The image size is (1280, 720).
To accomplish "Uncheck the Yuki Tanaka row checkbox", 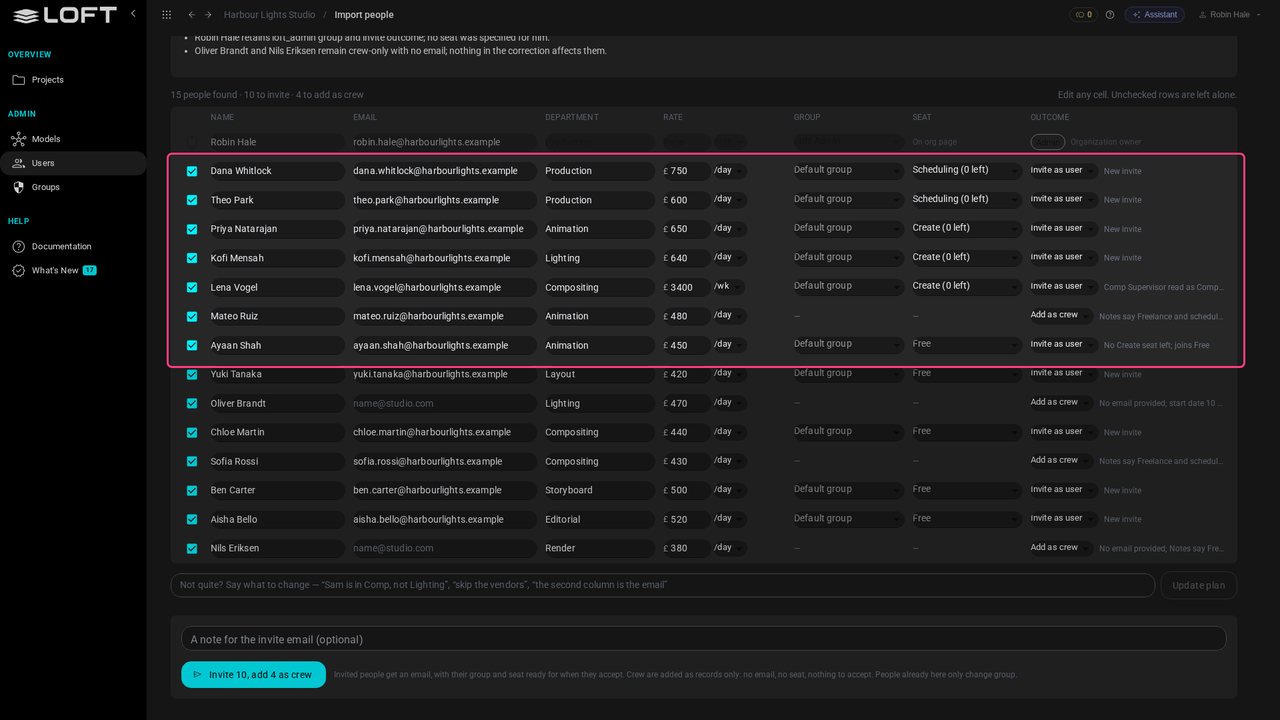I will pyautogui.click(x=192, y=374).
